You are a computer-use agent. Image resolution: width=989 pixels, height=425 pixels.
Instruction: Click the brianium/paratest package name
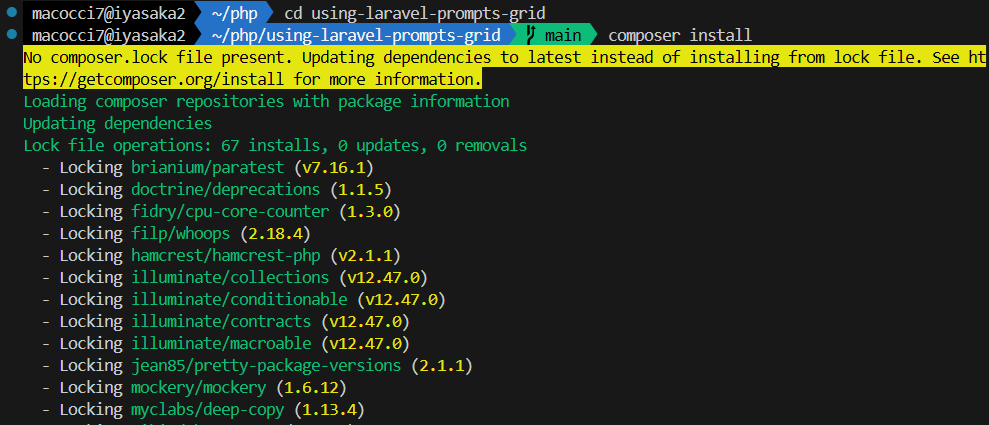208,167
